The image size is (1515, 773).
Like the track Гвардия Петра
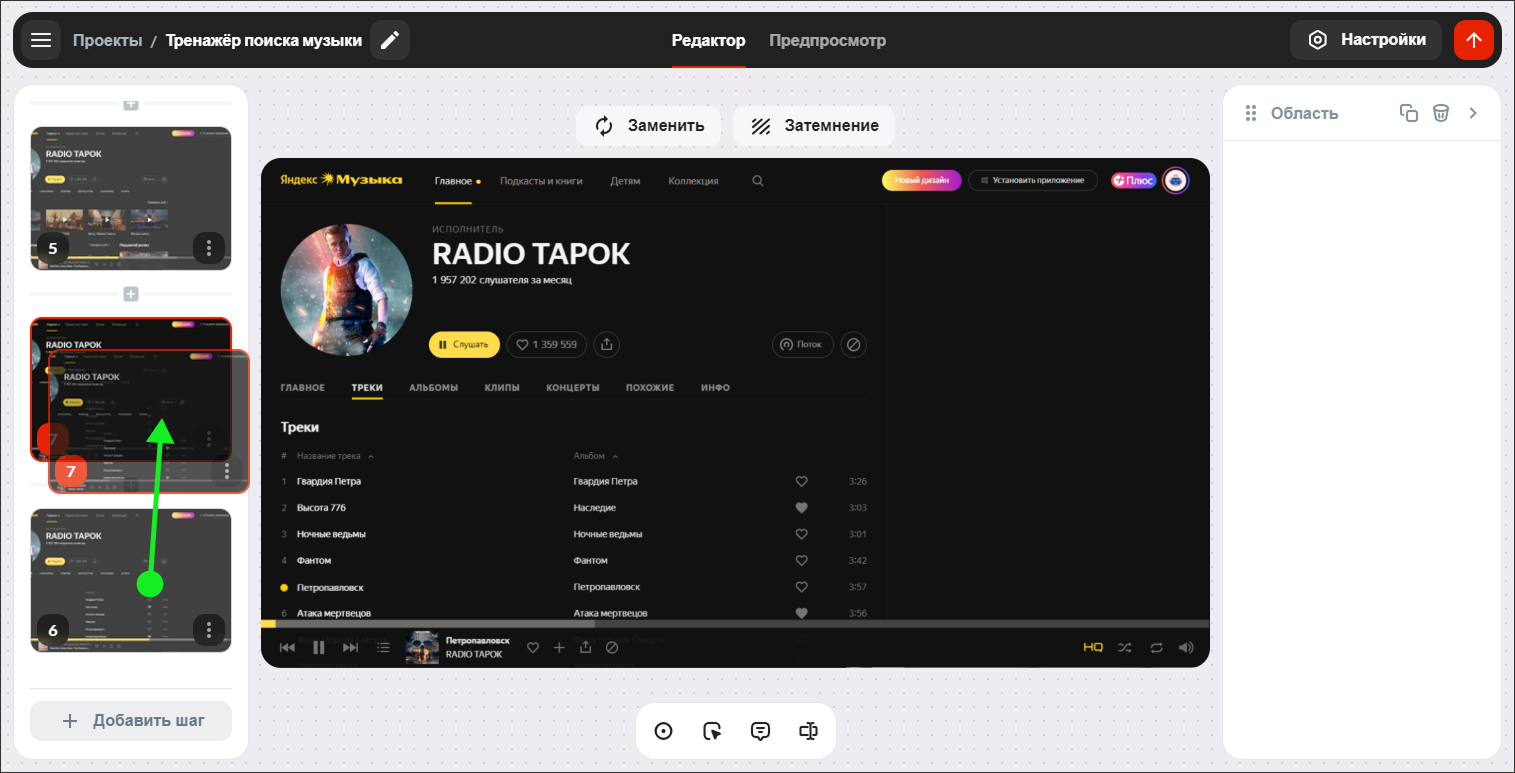pos(801,481)
